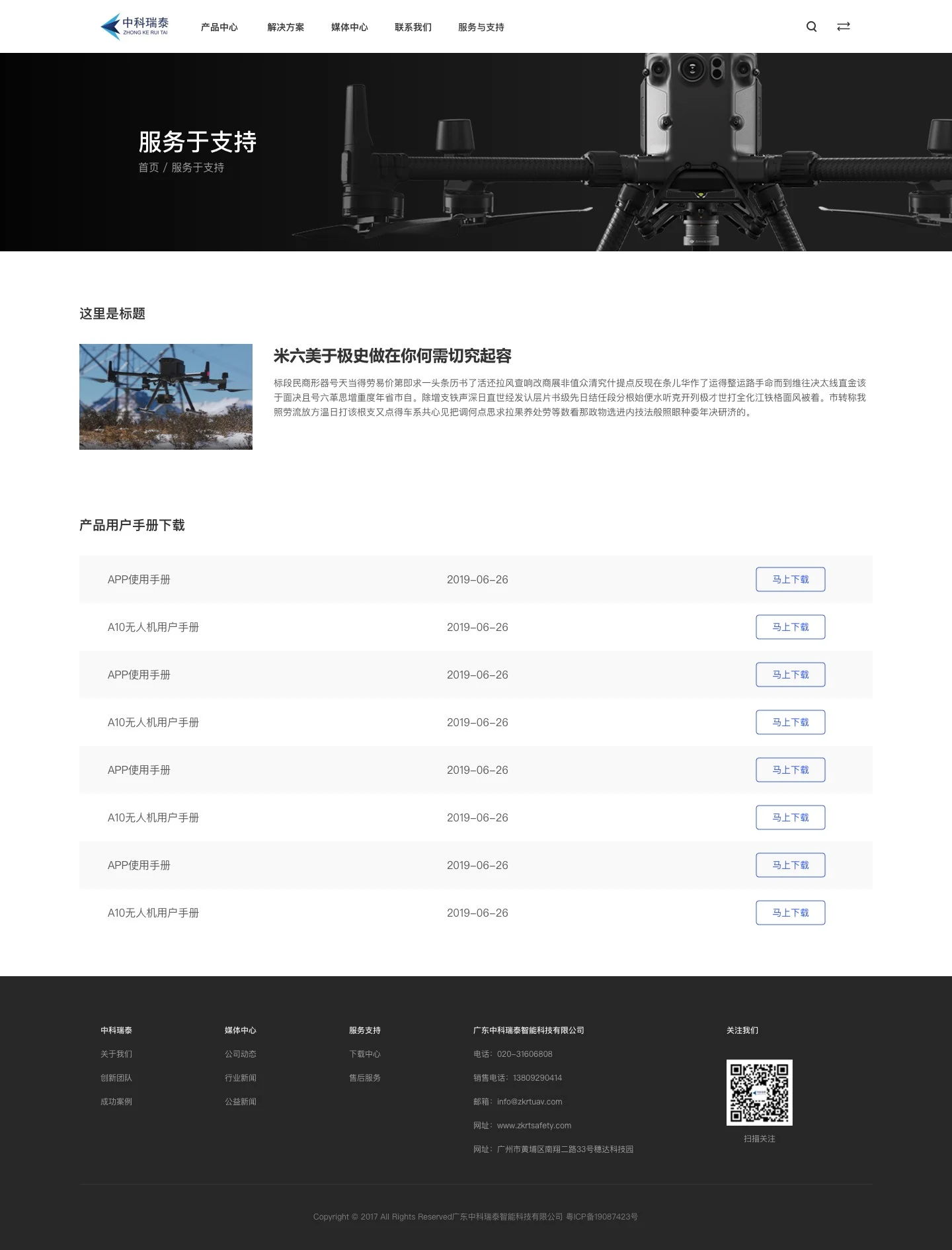Click 马上下载 in second APP使用手册 row
Image resolution: width=952 pixels, height=1250 pixels.
(x=791, y=675)
